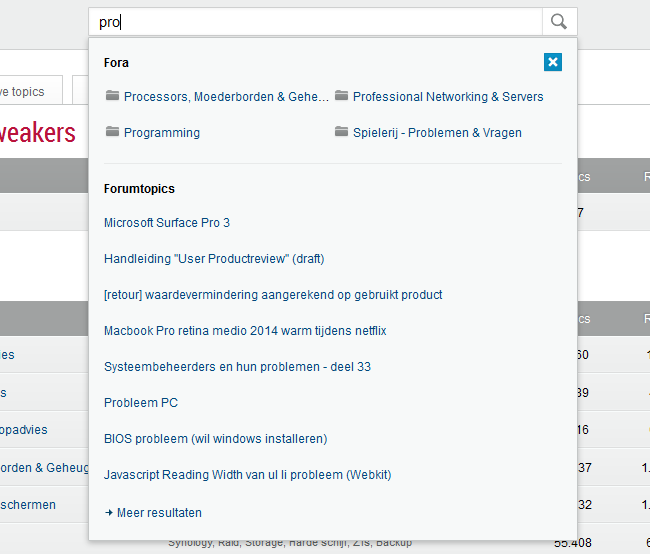Open Systeembeheerders en hun problemen deel 33
Viewport: 650px width, 554px height.
237,367
